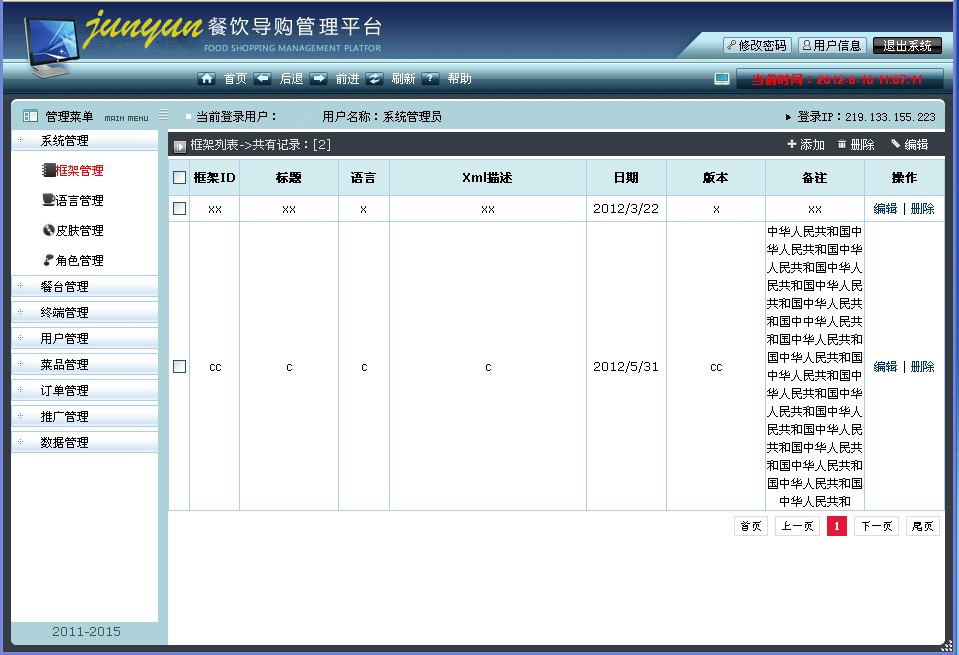The image size is (959, 655).
Task: Click 编辑 link for row xx
Action: [885, 209]
